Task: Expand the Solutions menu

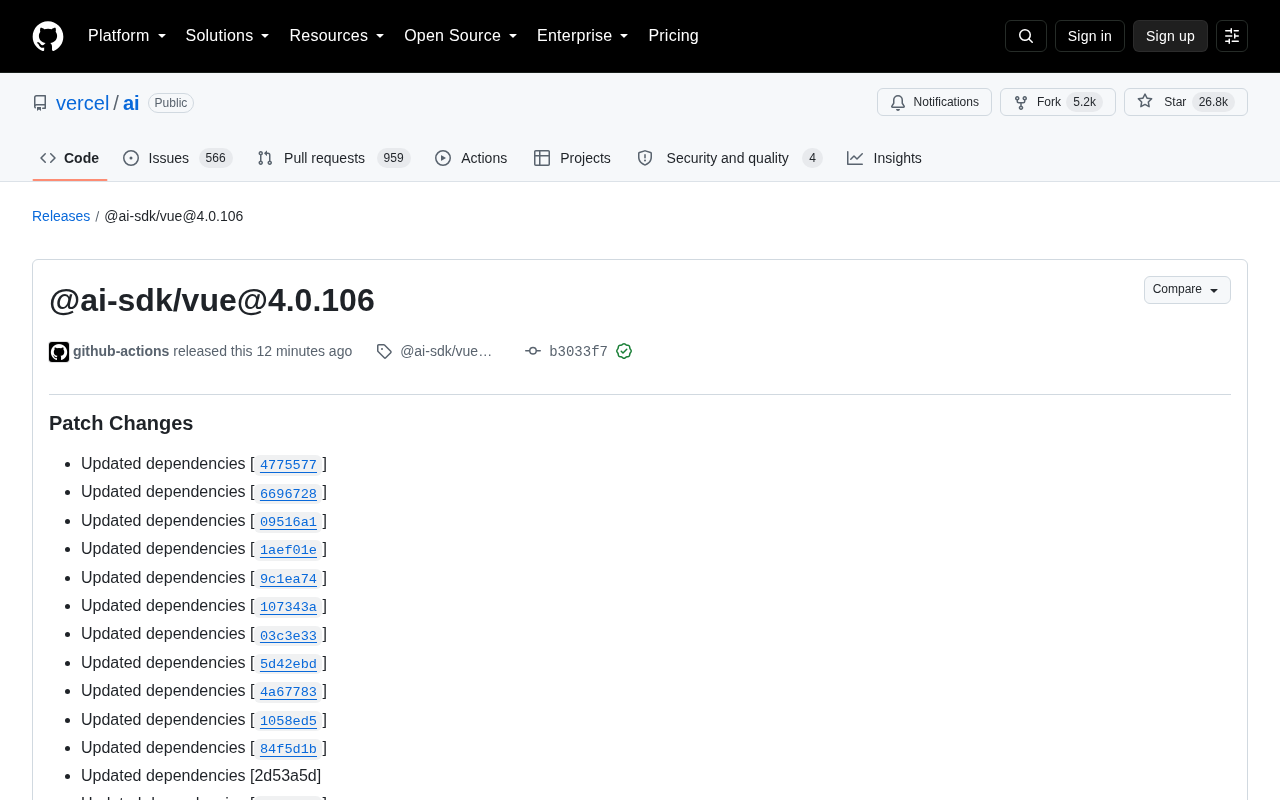Action: [x=228, y=36]
